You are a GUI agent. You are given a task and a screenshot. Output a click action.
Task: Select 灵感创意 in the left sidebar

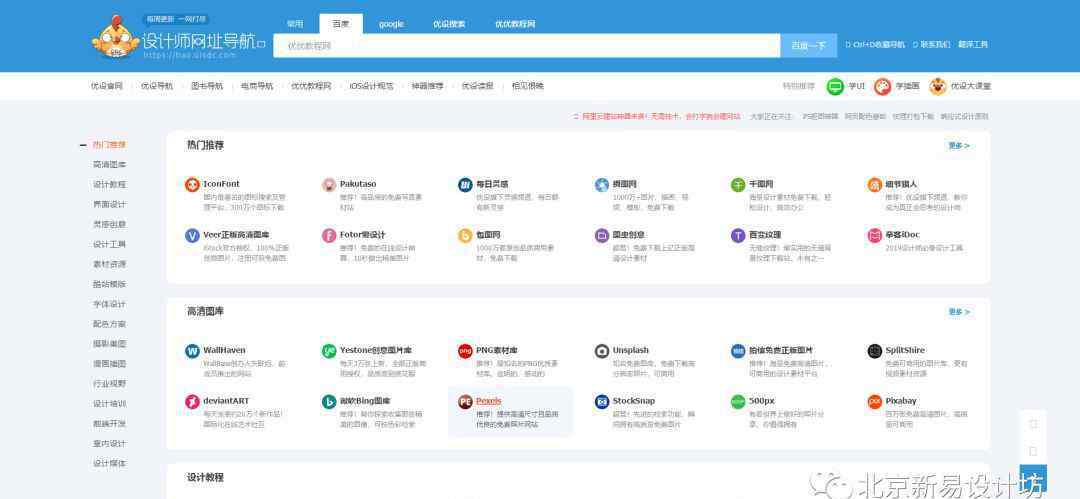click(110, 225)
